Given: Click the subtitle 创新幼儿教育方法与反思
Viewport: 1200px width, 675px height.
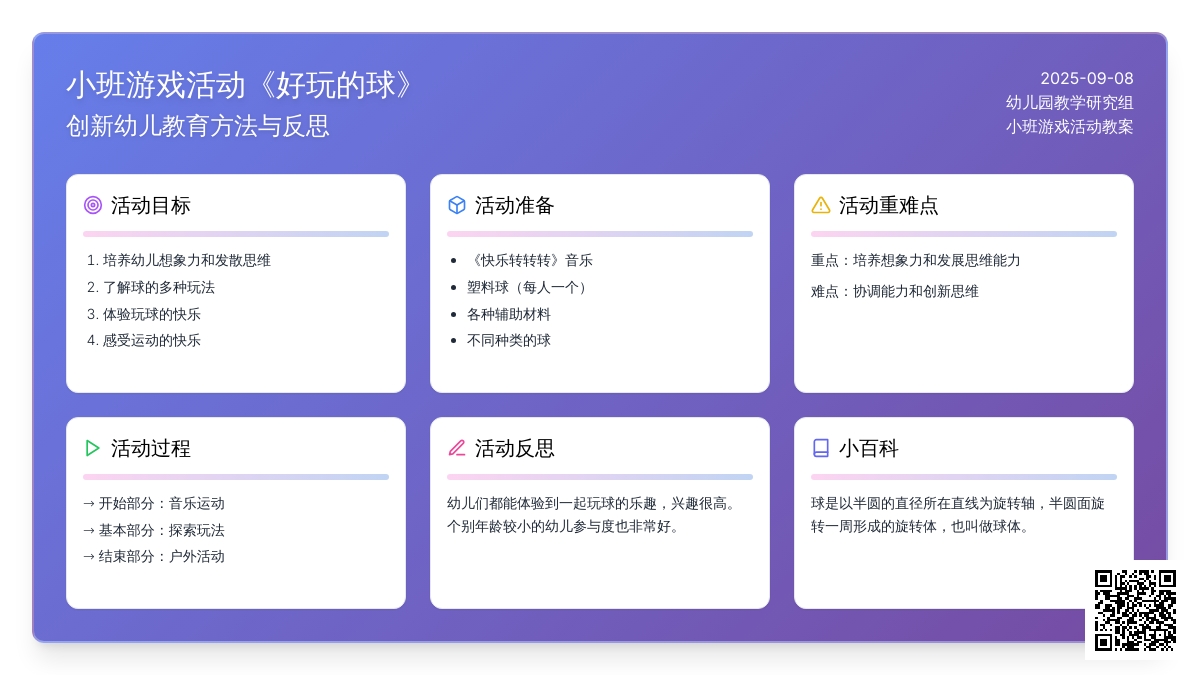Looking at the screenshot, I should click(x=198, y=126).
